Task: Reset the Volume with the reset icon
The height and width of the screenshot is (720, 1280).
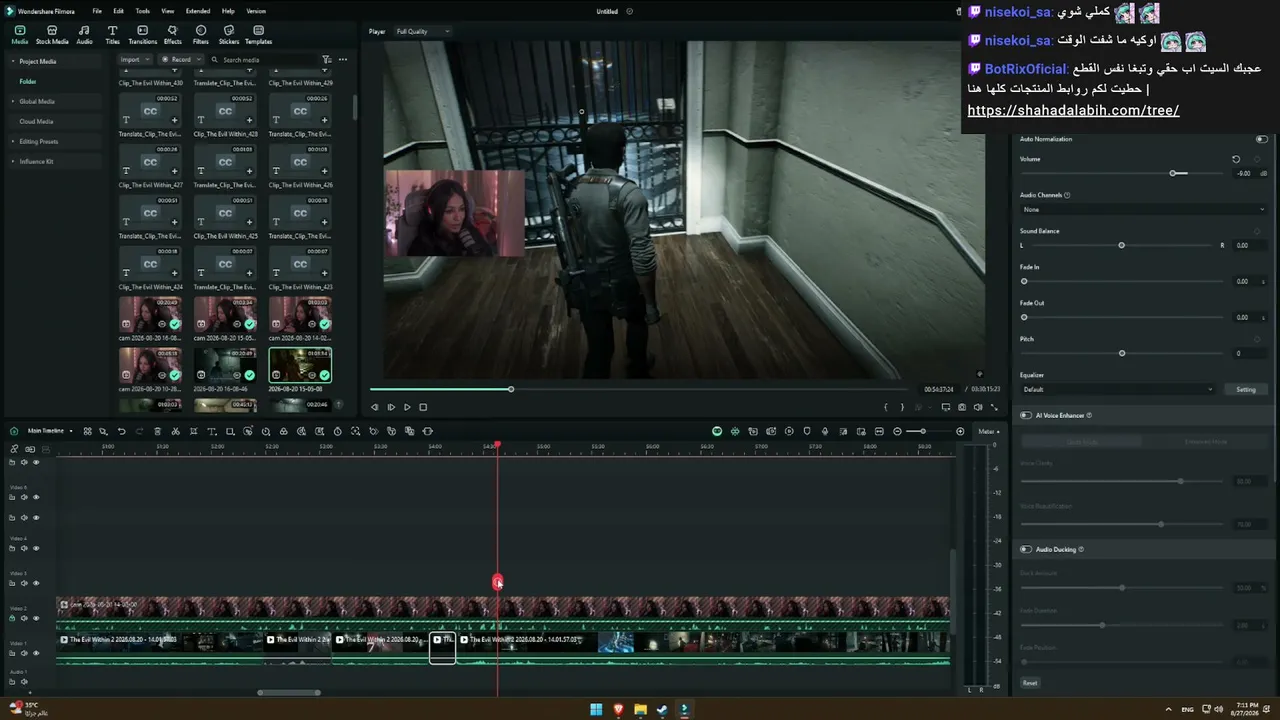Action: tap(1236, 159)
